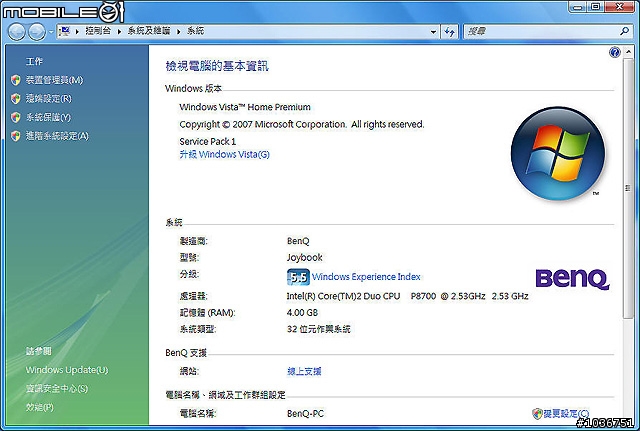640x431 pixels.
Task: Minimize the System window
Action: (578, 7)
